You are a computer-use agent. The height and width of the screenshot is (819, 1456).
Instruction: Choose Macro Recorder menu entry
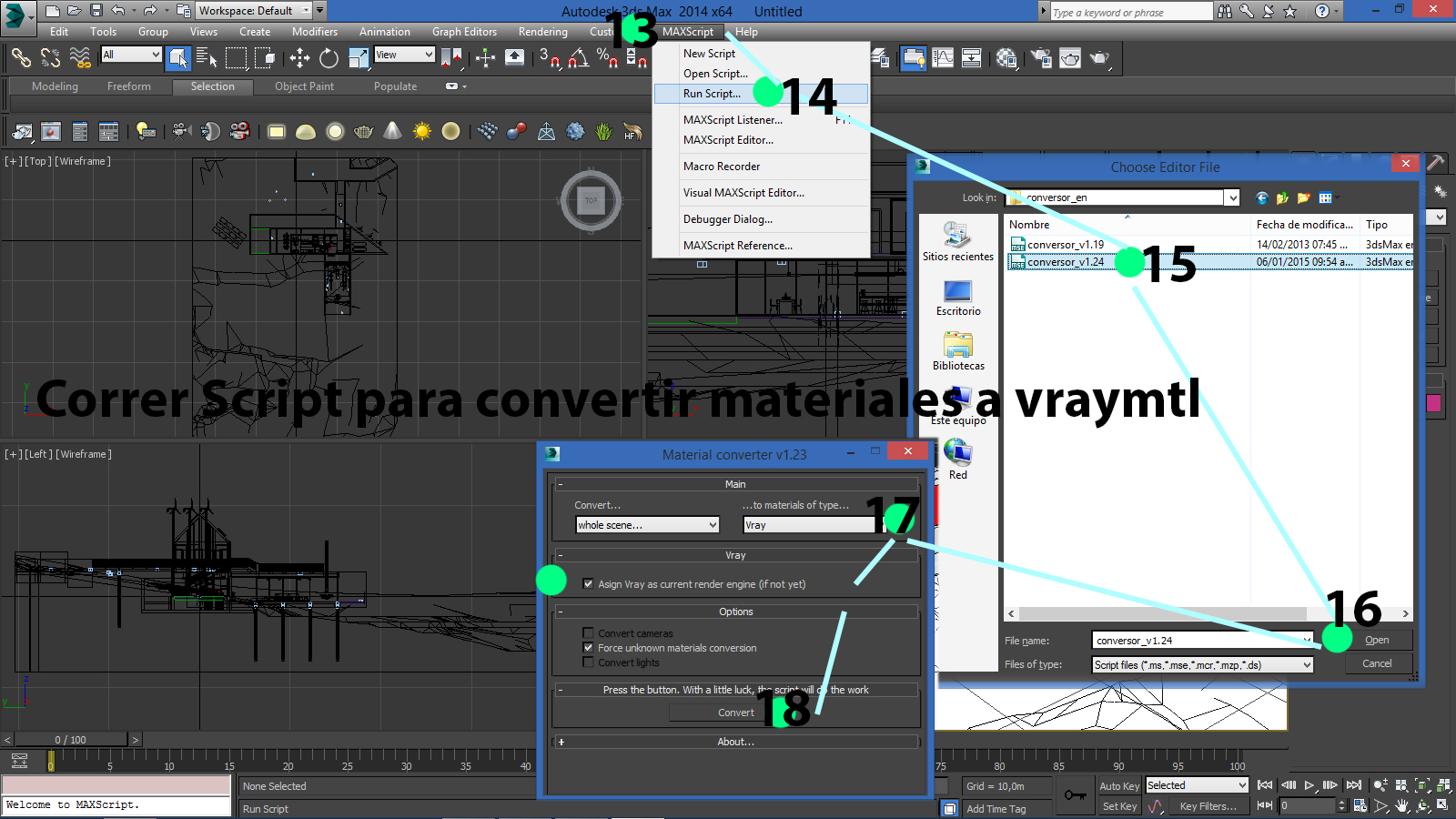(x=761, y=167)
